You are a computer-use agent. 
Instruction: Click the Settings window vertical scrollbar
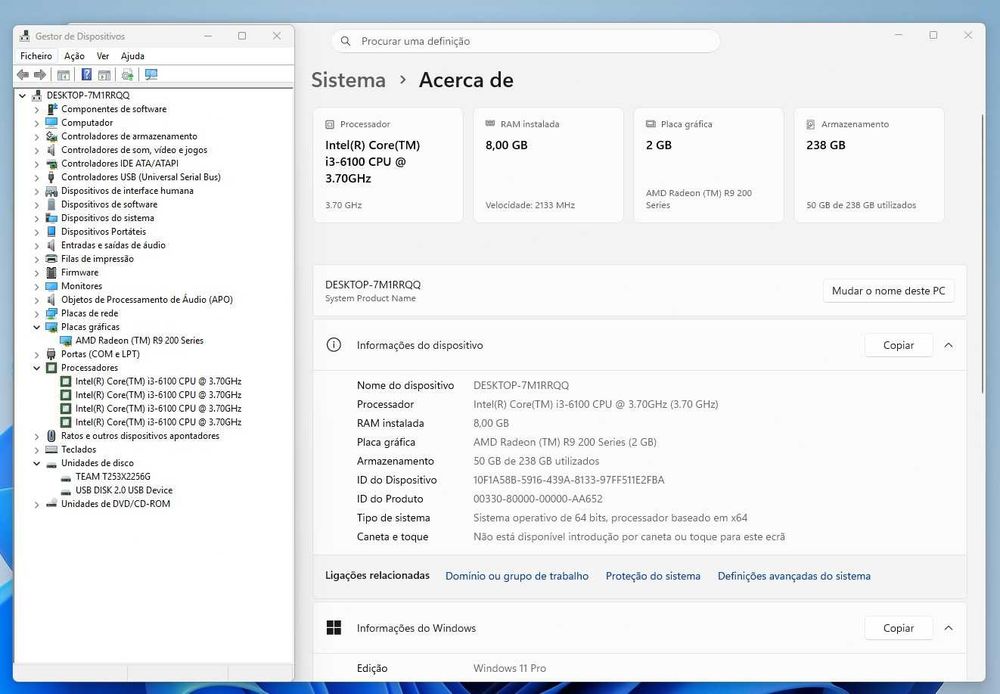(x=983, y=255)
